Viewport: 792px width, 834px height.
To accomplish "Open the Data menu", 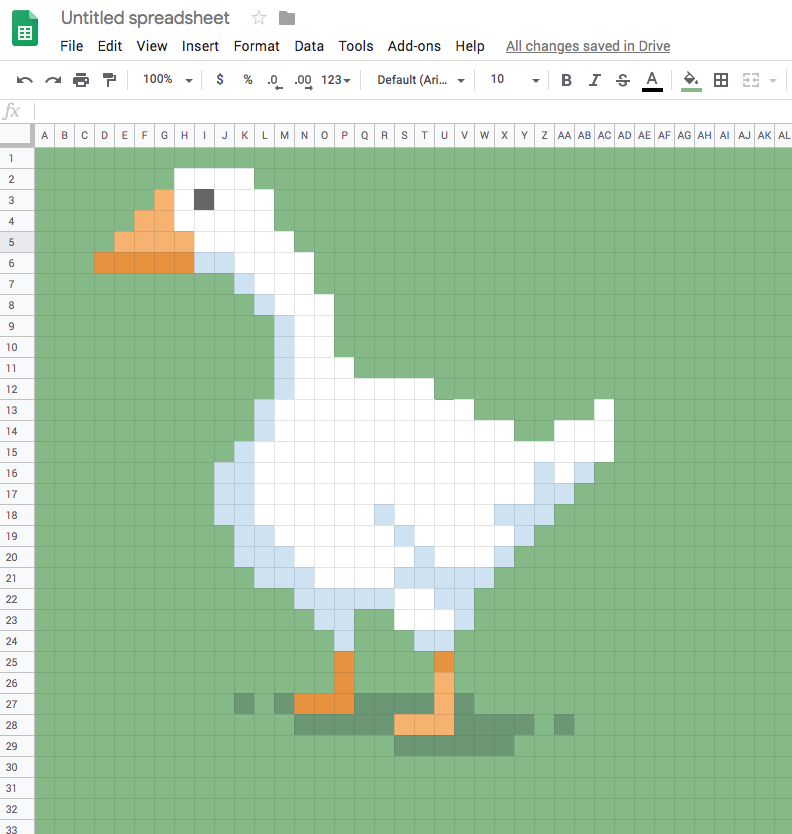I will 309,46.
